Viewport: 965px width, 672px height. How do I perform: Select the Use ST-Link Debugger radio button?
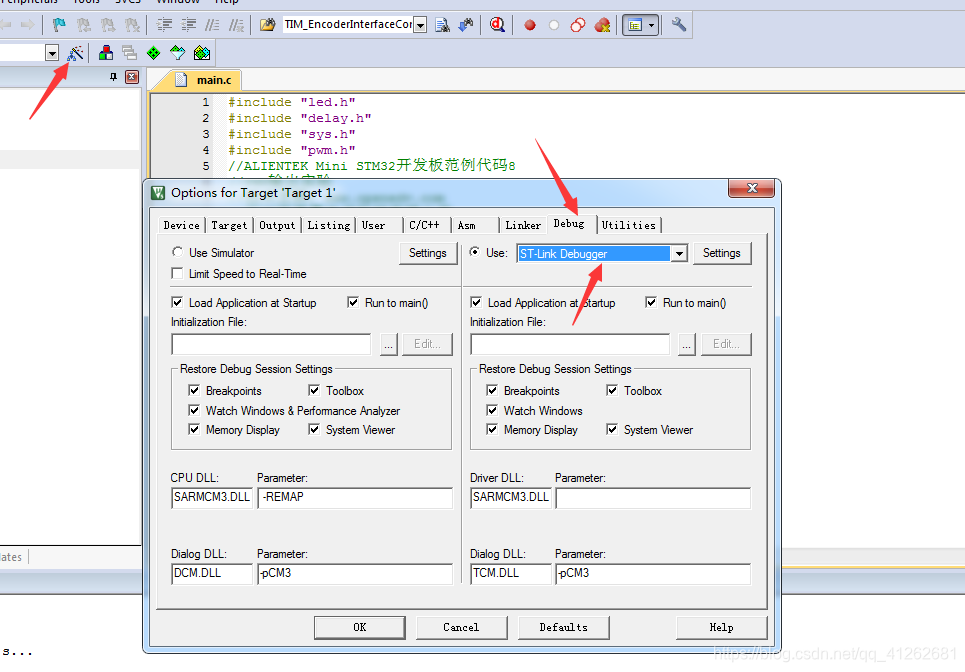point(474,252)
